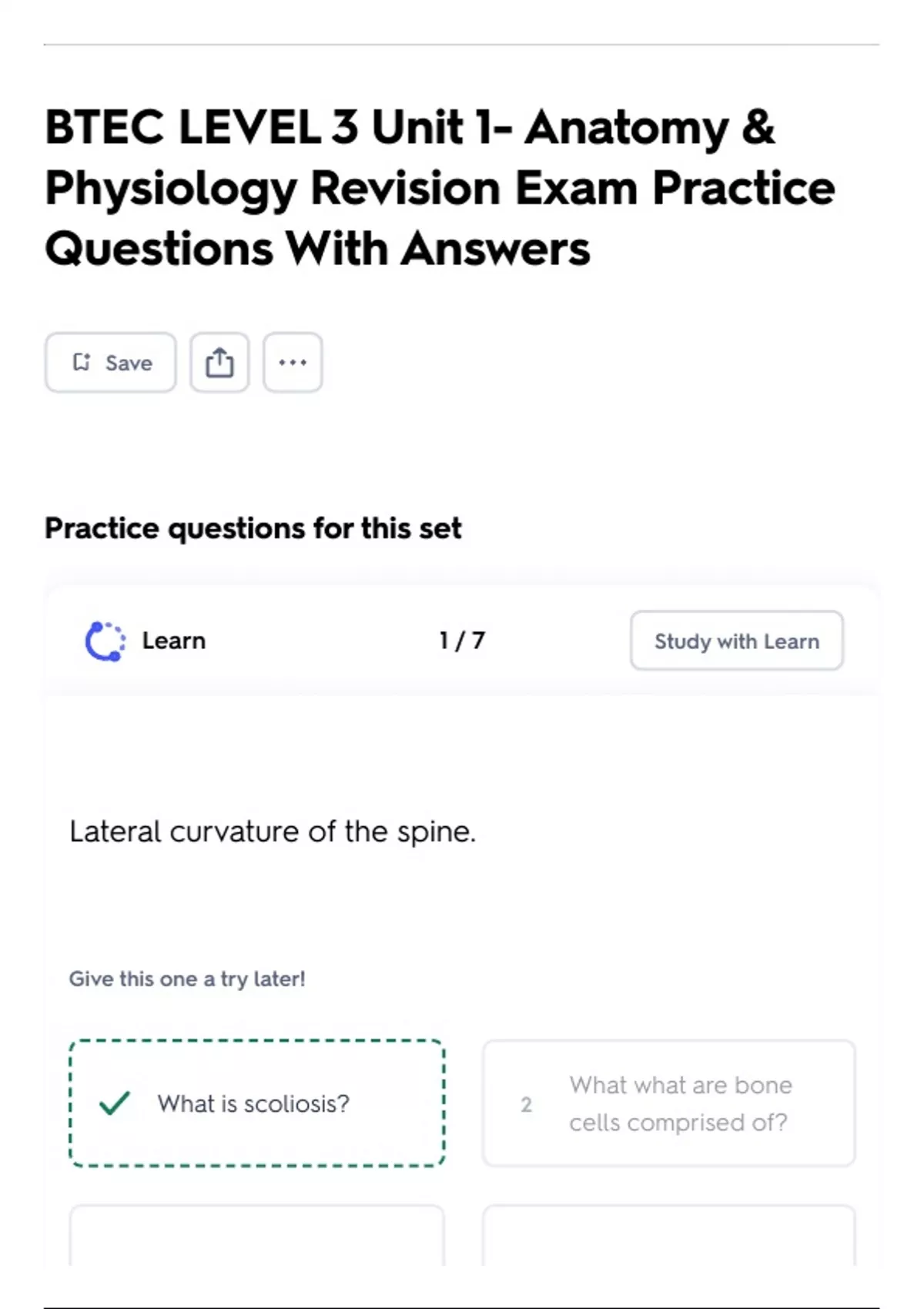This screenshot has height=1309, width=924.
Task: Open the share icon button
Action: (x=219, y=362)
